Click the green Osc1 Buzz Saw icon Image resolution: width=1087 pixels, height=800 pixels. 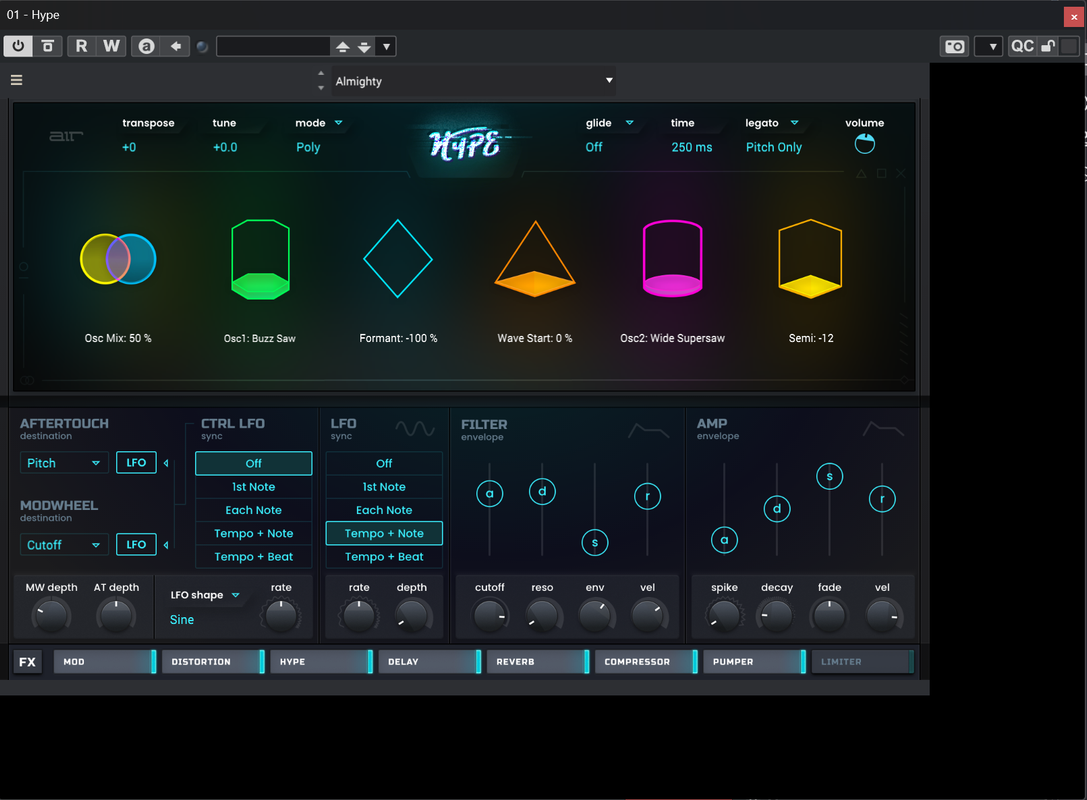(260, 259)
